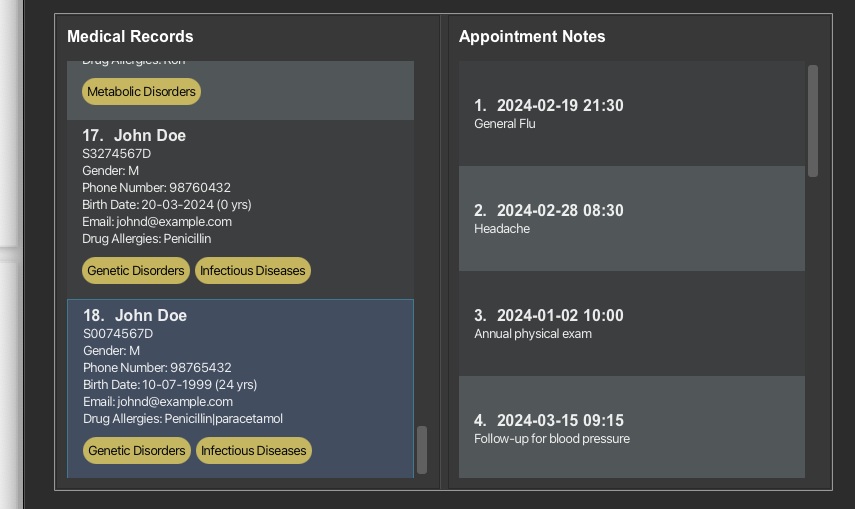This screenshot has height=509, width=855.
Task: Click Gender: M in record 18
Action: pos(112,351)
